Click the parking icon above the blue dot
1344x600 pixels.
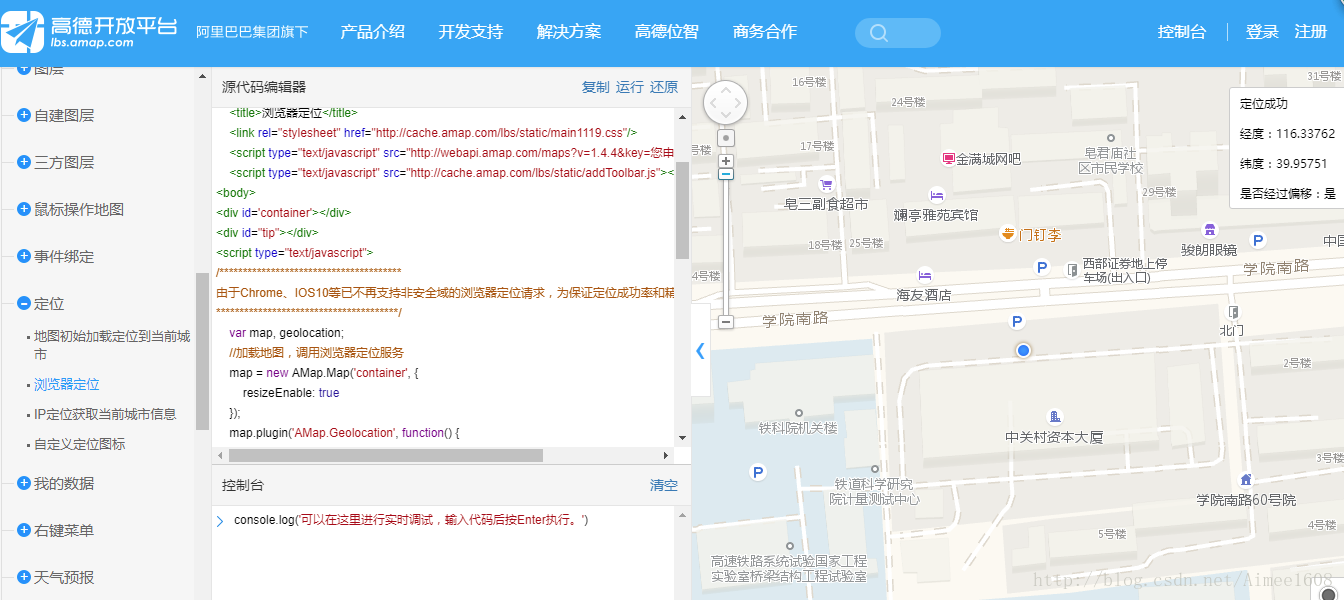coord(1018,322)
